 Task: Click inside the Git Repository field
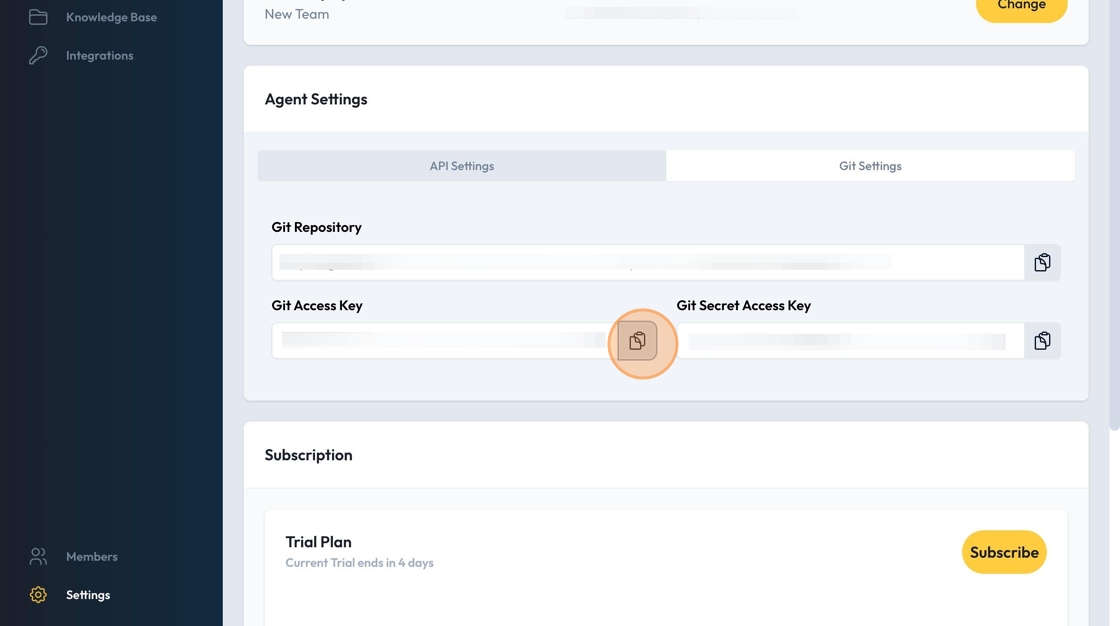tap(647, 263)
